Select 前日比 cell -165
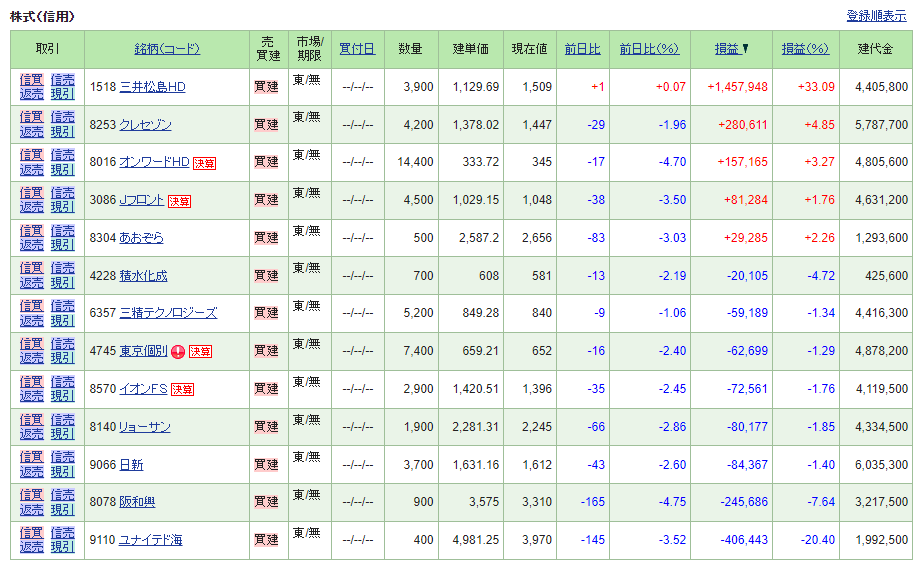The height and width of the screenshot is (565, 913). coord(593,502)
